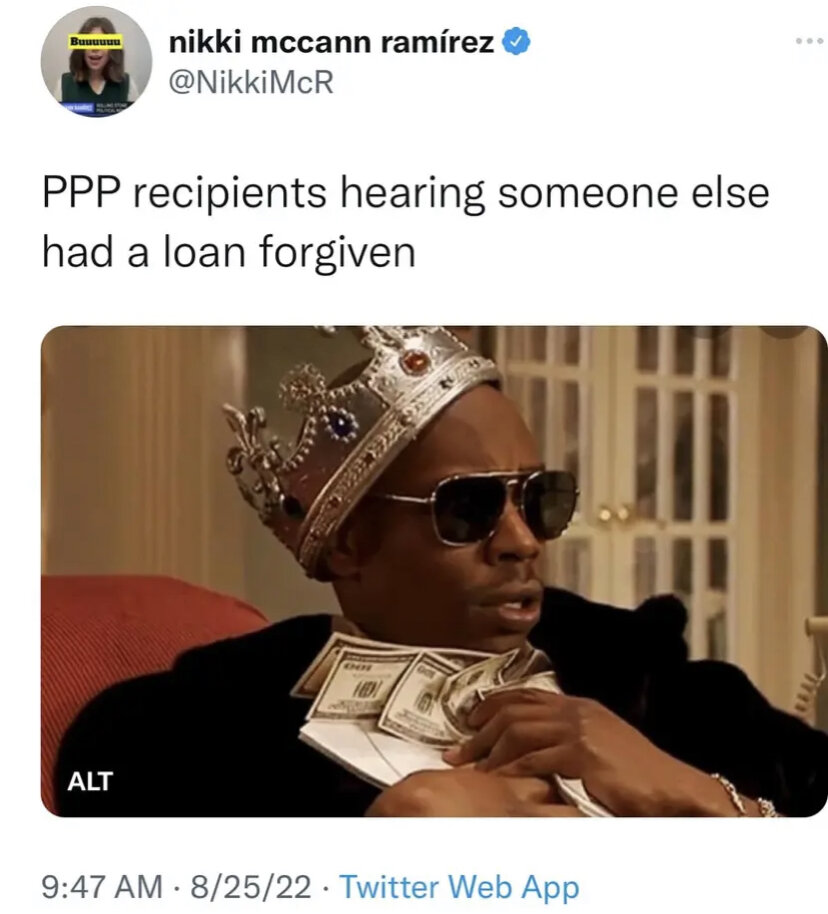The height and width of the screenshot is (914, 828).
Task: Open the nikki mccann ramírez display name
Action: pos(331,42)
